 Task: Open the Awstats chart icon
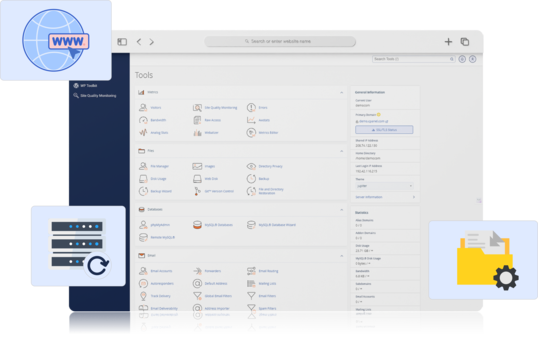click(x=251, y=120)
